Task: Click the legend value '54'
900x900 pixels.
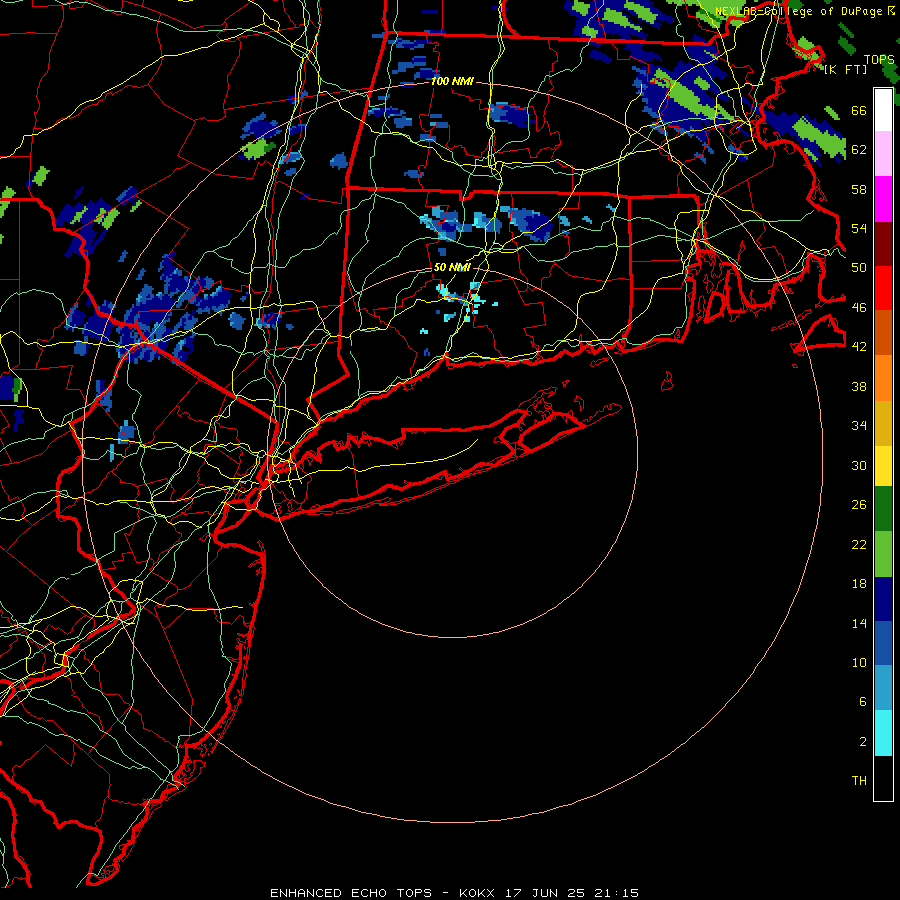Action: tap(859, 228)
